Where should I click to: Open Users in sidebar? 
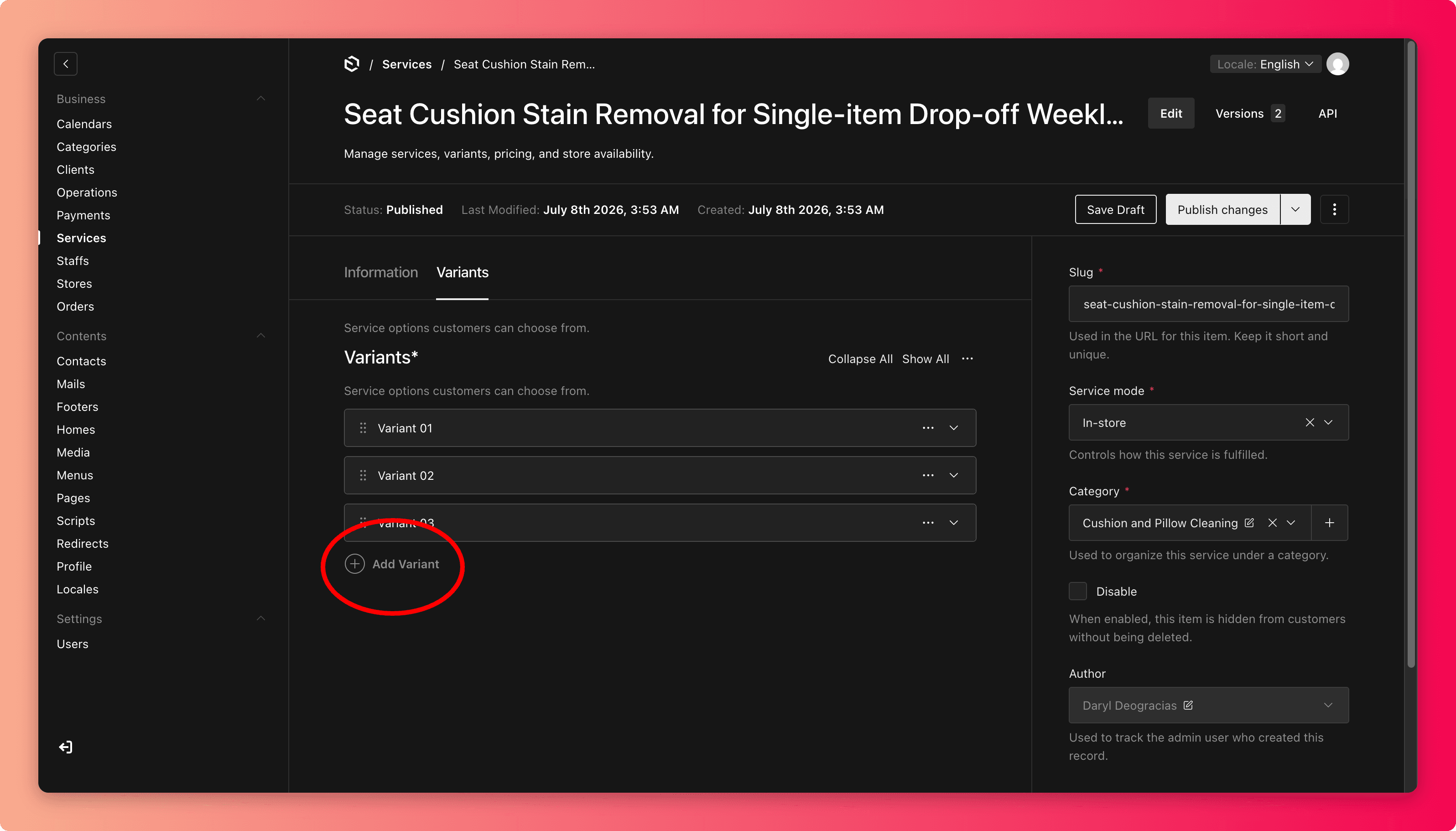pos(73,644)
